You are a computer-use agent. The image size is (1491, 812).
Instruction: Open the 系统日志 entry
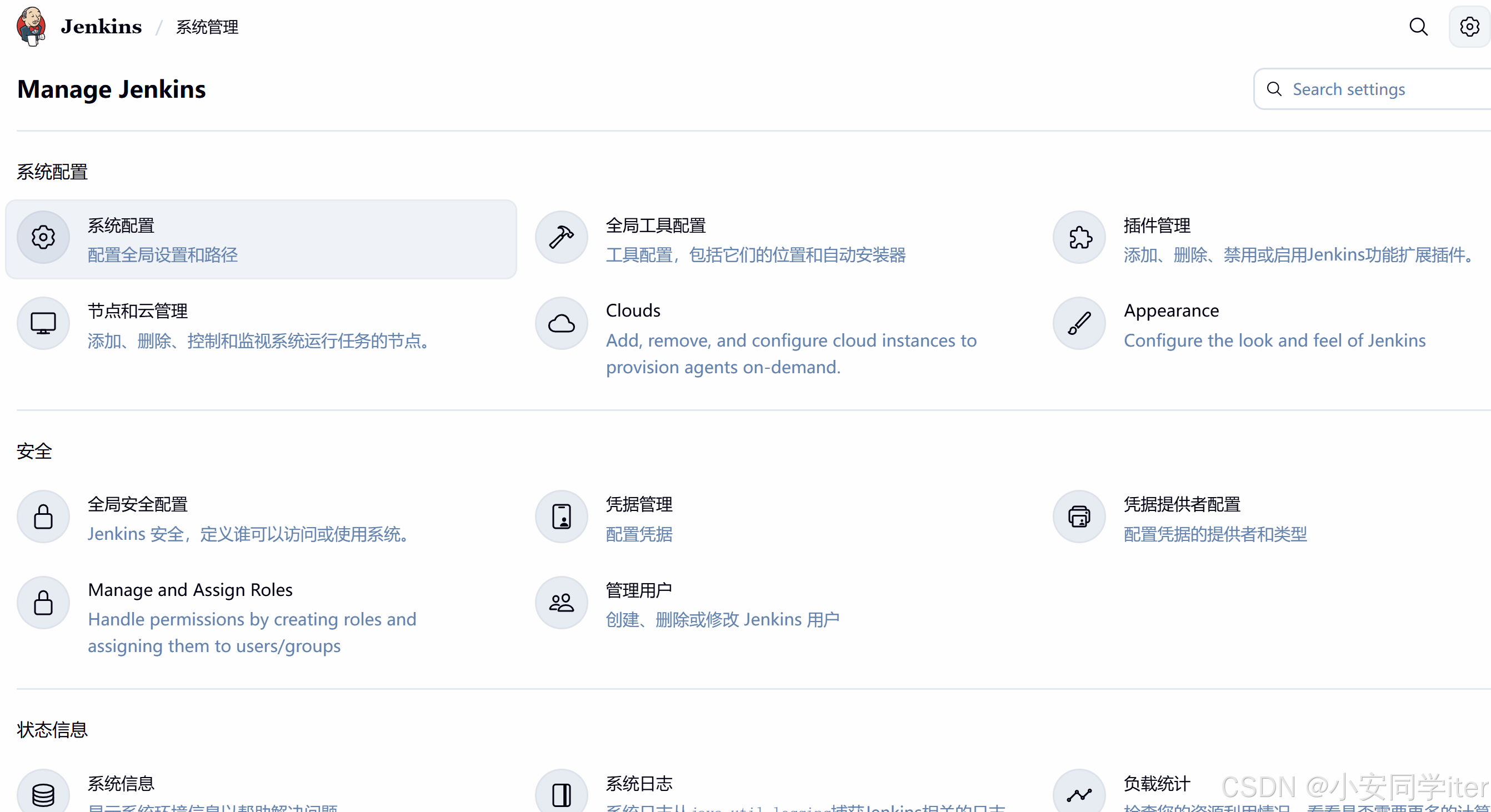(639, 784)
